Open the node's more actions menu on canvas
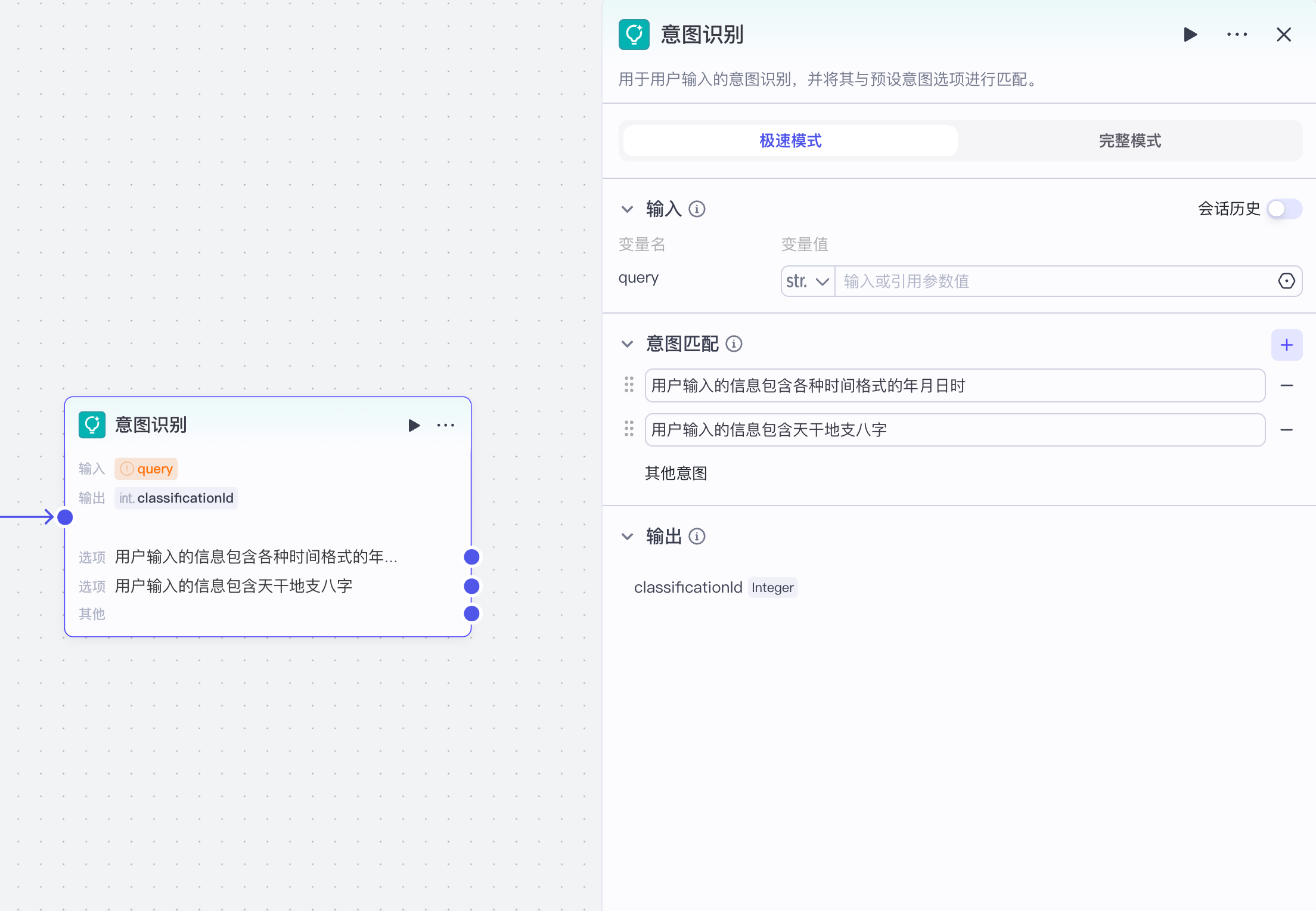The image size is (1316, 911). click(445, 424)
